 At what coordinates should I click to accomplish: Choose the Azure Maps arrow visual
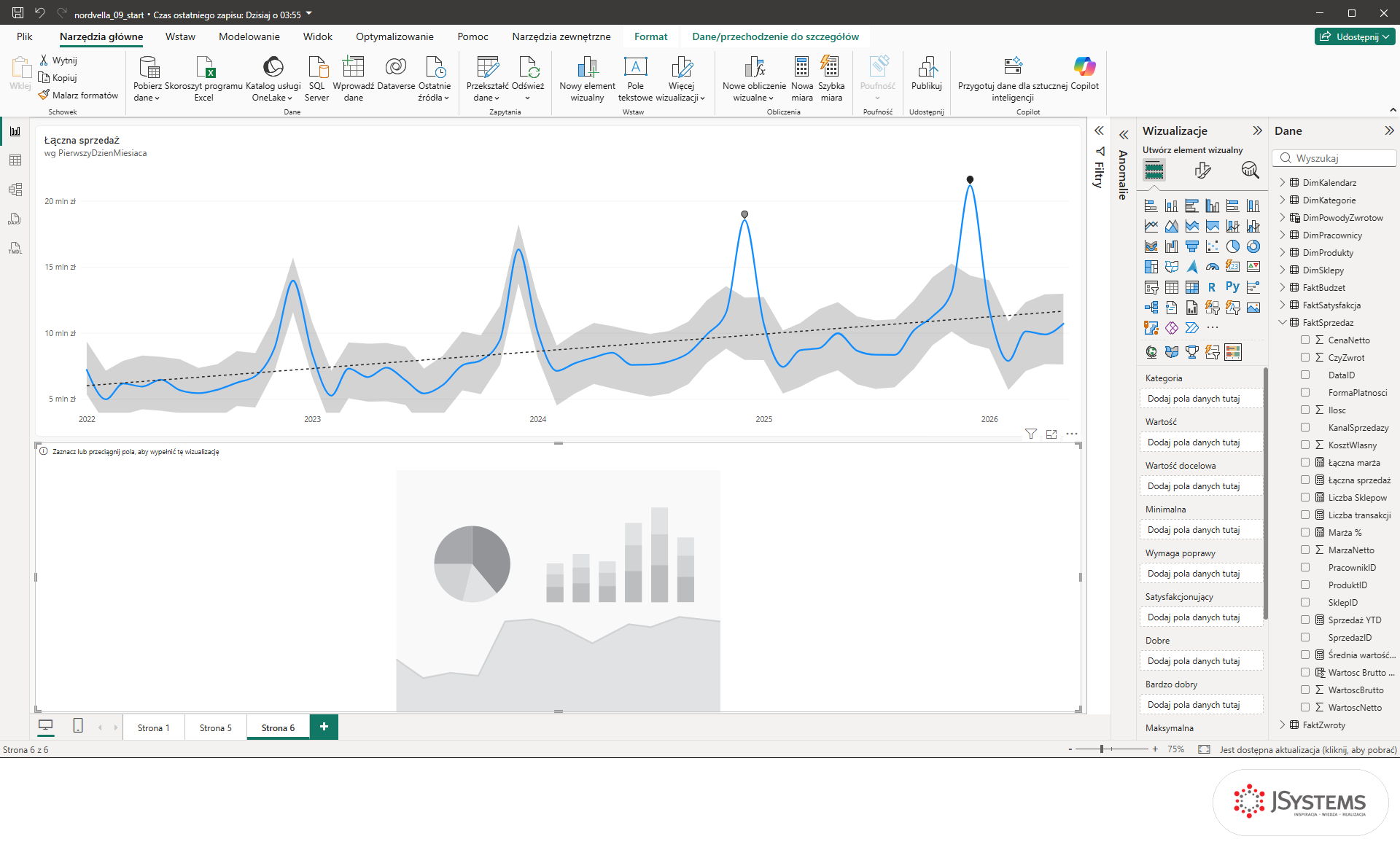[1191, 267]
